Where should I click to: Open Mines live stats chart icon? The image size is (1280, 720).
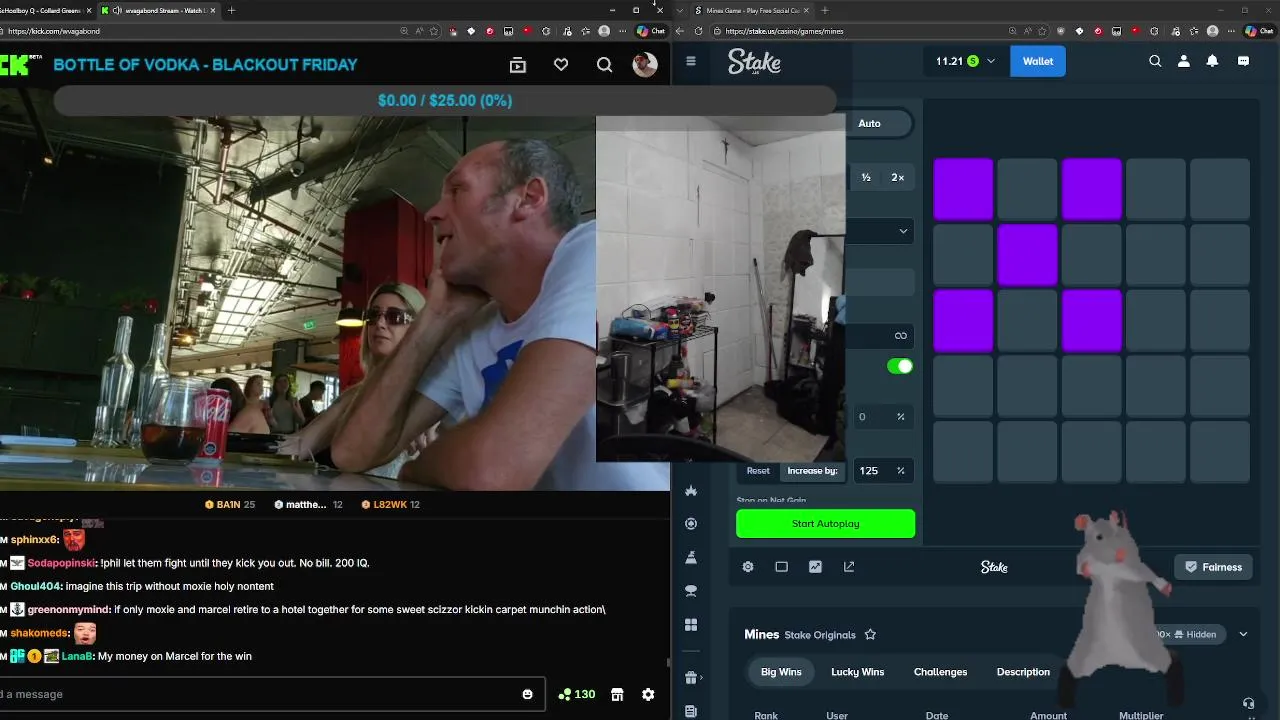[x=815, y=567]
